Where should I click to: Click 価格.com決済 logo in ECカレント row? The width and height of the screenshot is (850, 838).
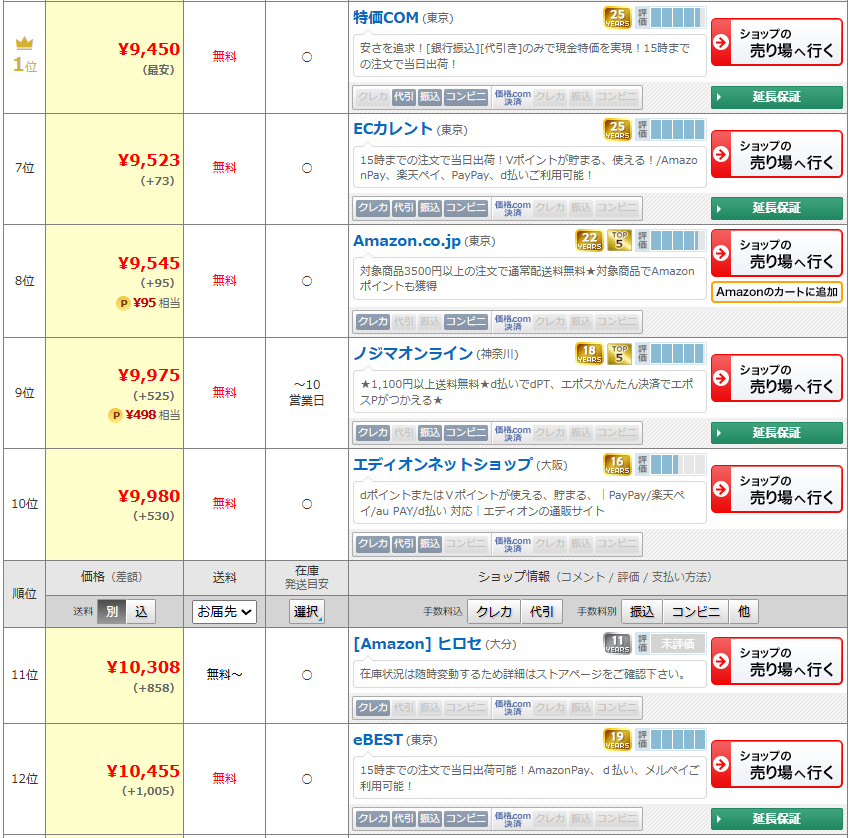click(512, 208)
